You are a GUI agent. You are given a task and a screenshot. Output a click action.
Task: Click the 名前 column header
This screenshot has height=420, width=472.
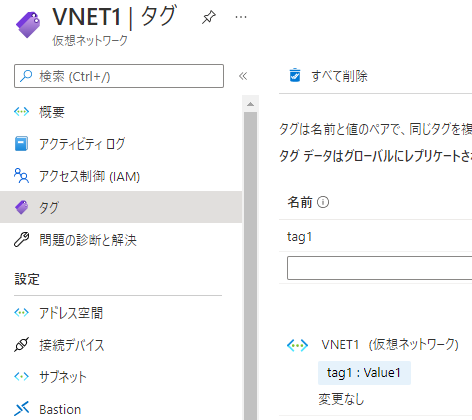tap(300, 202)
